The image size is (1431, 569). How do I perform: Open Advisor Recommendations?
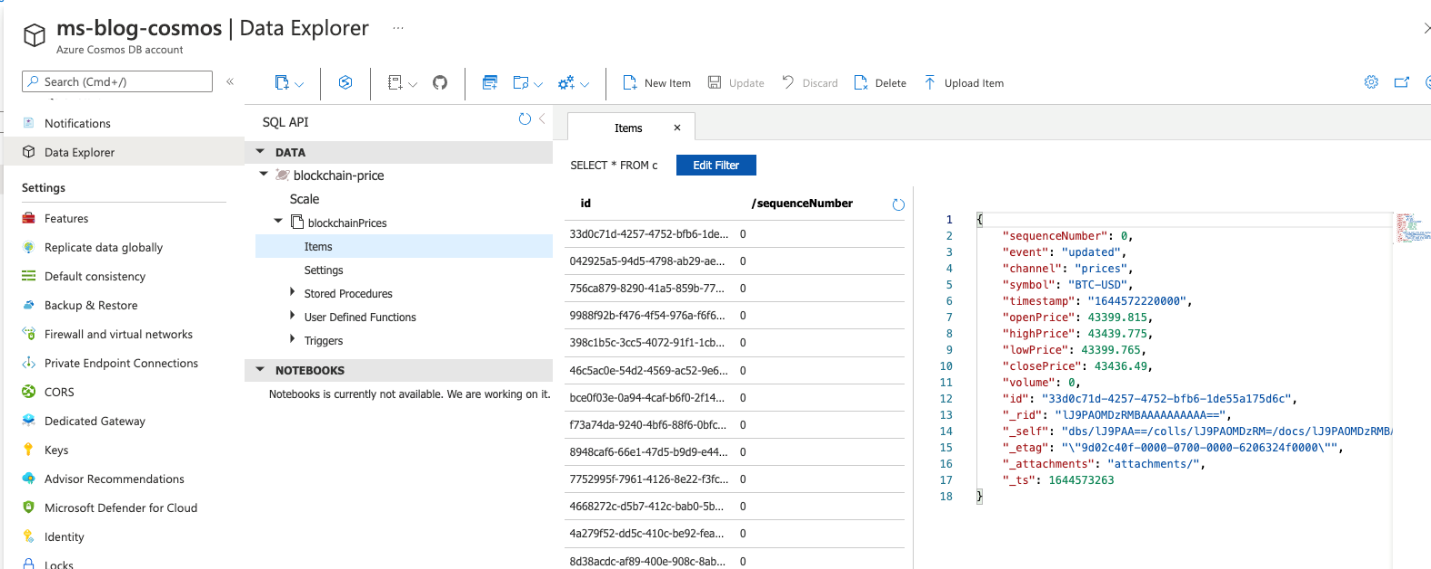click(114, 479)
